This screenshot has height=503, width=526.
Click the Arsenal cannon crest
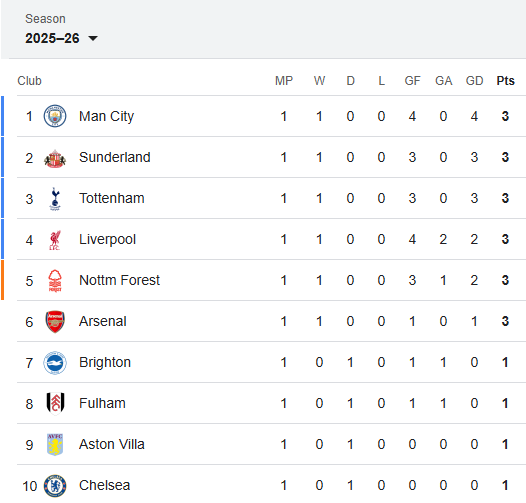pos(55,321)
